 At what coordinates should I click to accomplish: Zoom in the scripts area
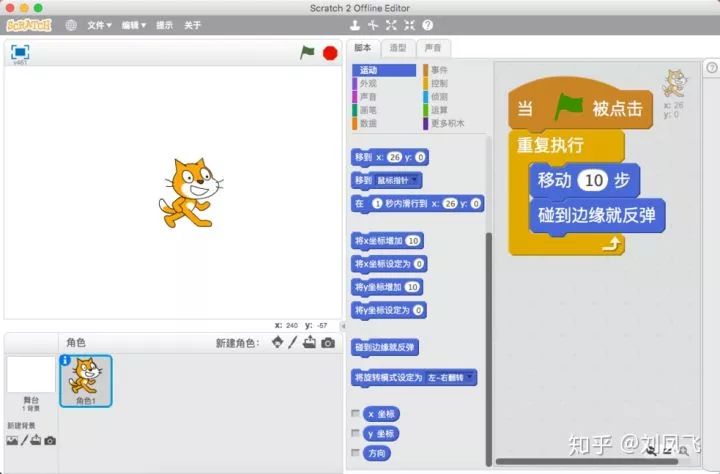[684, 451]
